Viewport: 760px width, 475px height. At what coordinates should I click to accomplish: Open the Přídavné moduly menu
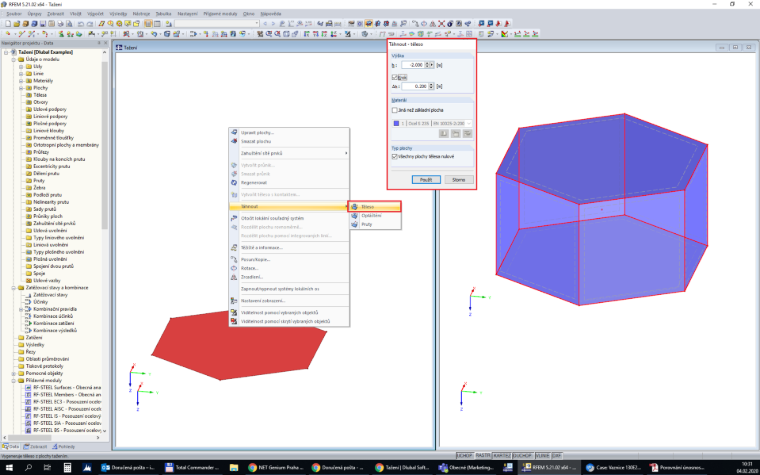pos(220,14)
